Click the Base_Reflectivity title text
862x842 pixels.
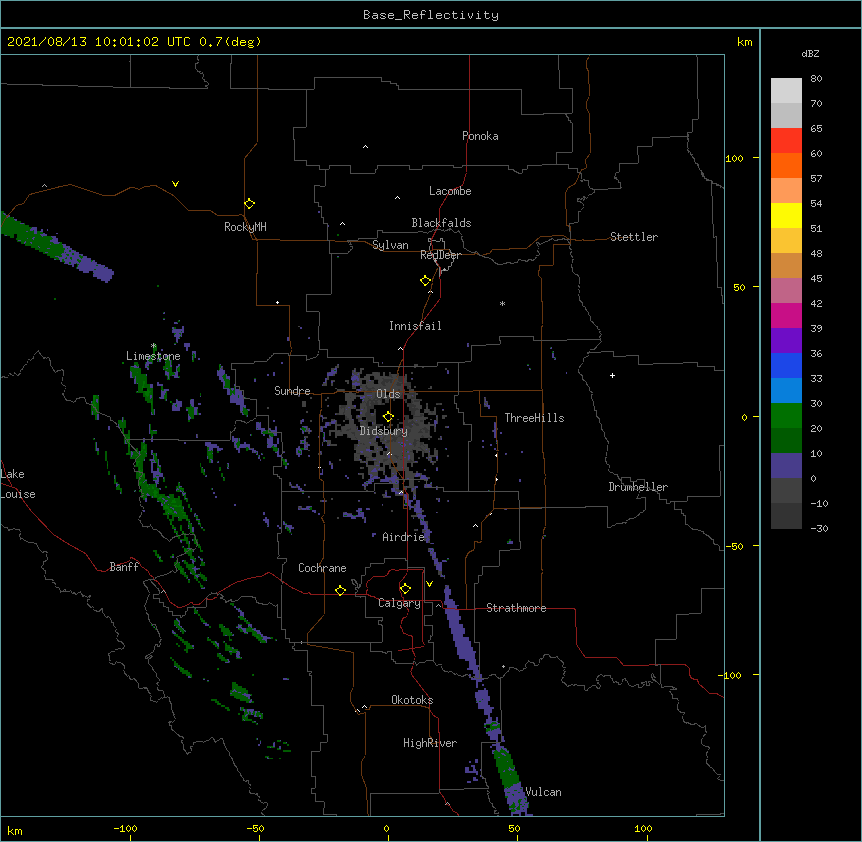[431, 15]
